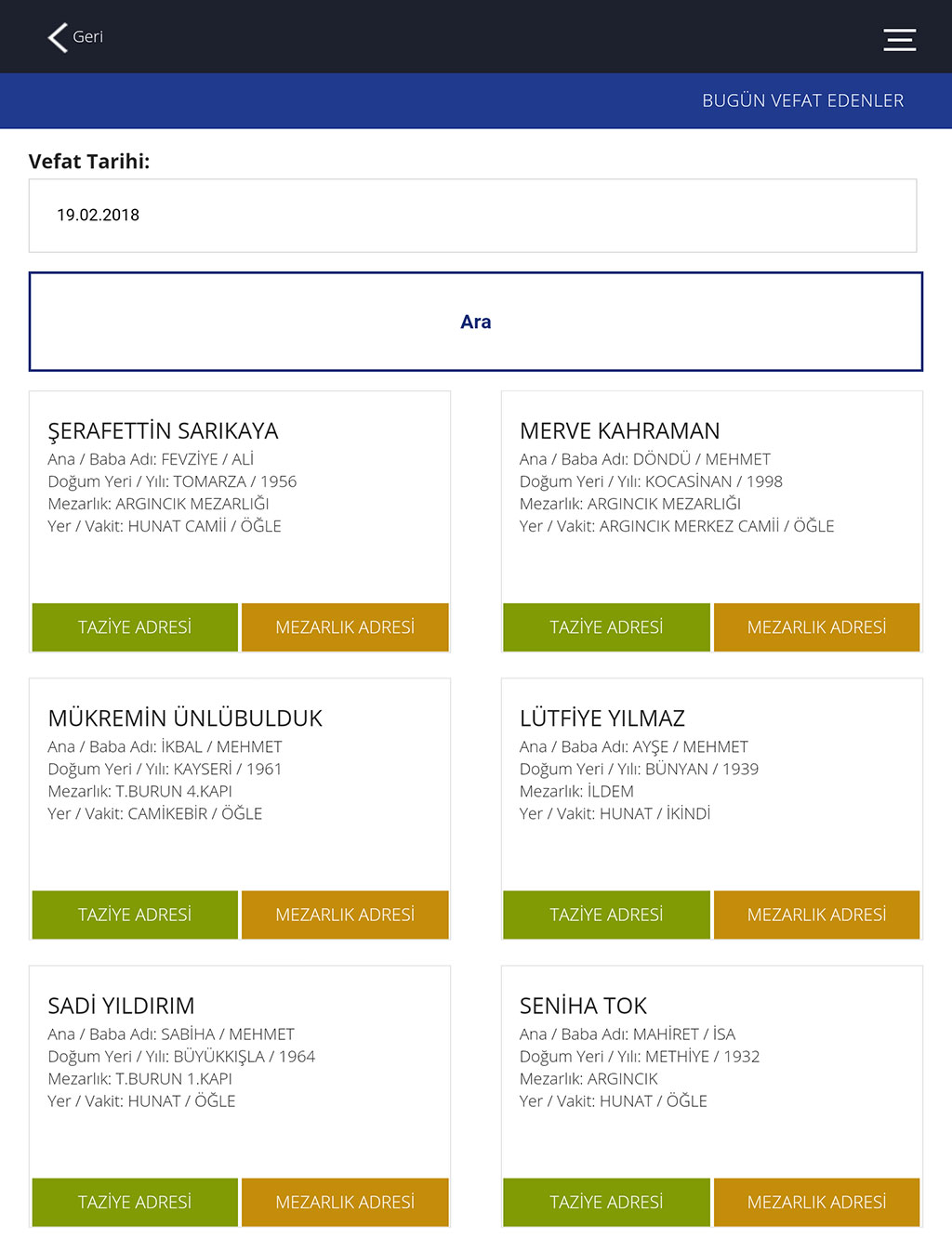Open Taziye Adresi for Şerafettin Sarıkaya
This screenshot has width=952, height=1238.
coord(135,627)
